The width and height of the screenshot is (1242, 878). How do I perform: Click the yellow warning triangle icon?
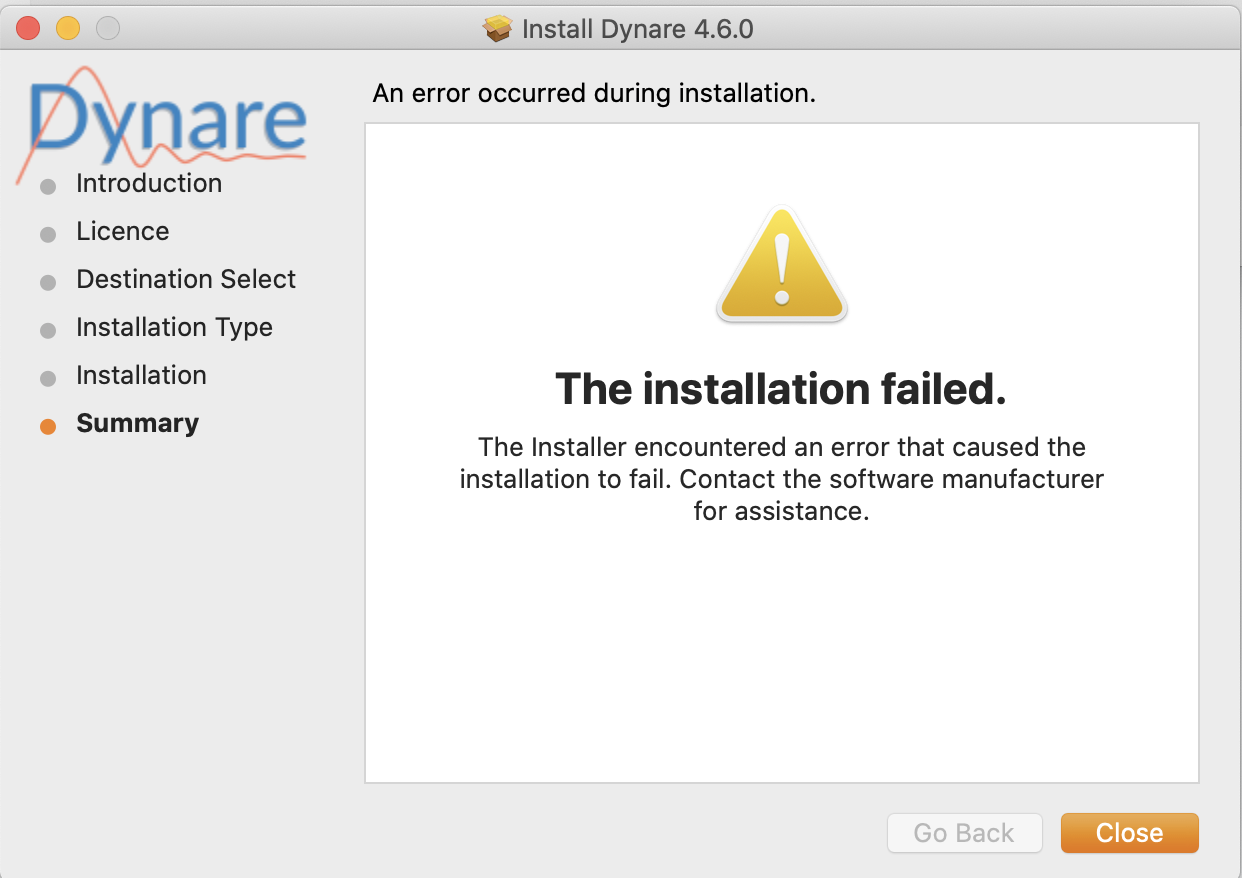[x=782, y=264]
